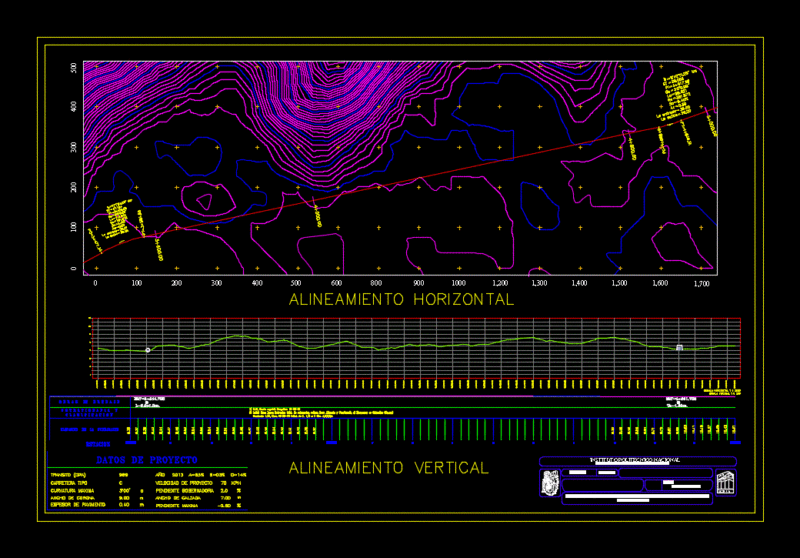Click the building logo right of title block
The height and width of the screenshot is (558, 800).
[726, 483]
